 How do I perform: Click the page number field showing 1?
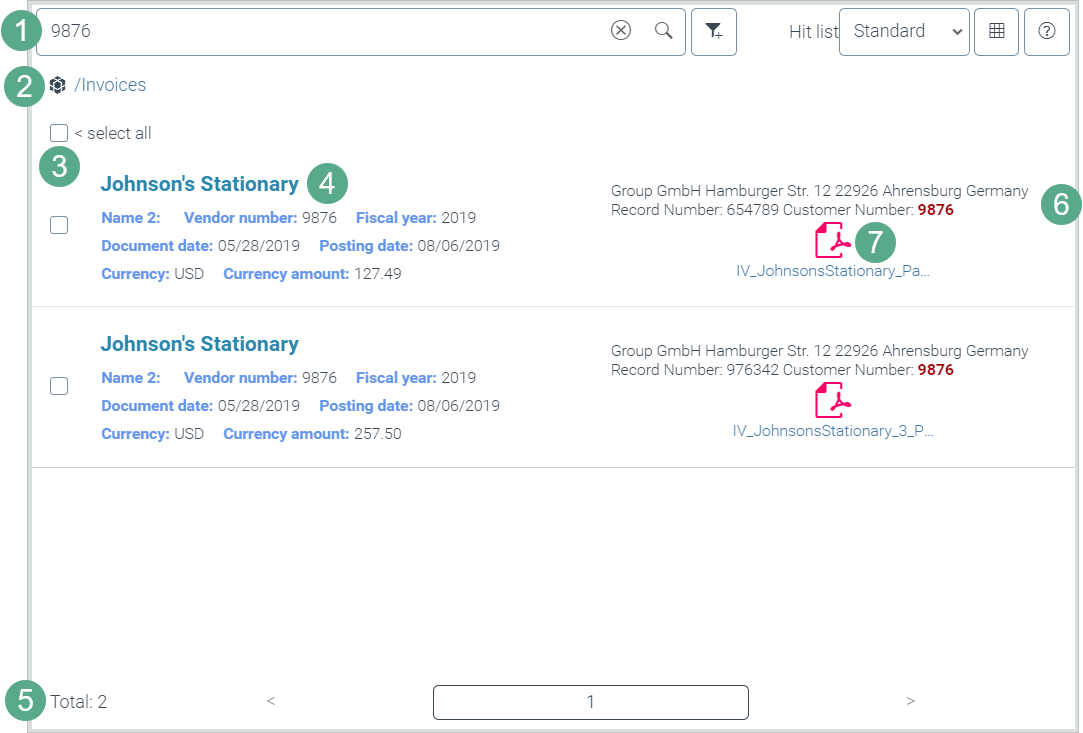tap(590, 702)
